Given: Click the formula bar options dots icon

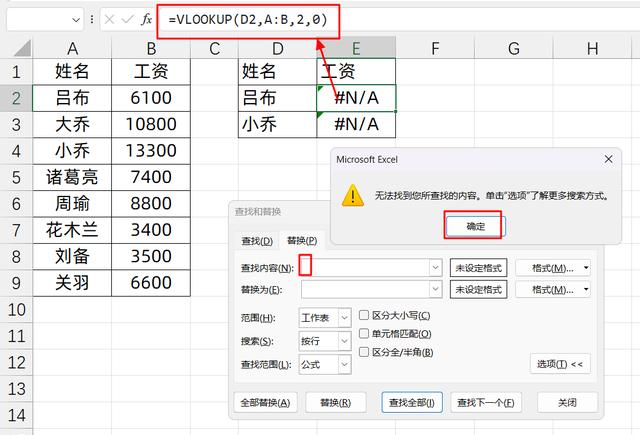Looking at the screenshot, I should [x=92, y=19].
